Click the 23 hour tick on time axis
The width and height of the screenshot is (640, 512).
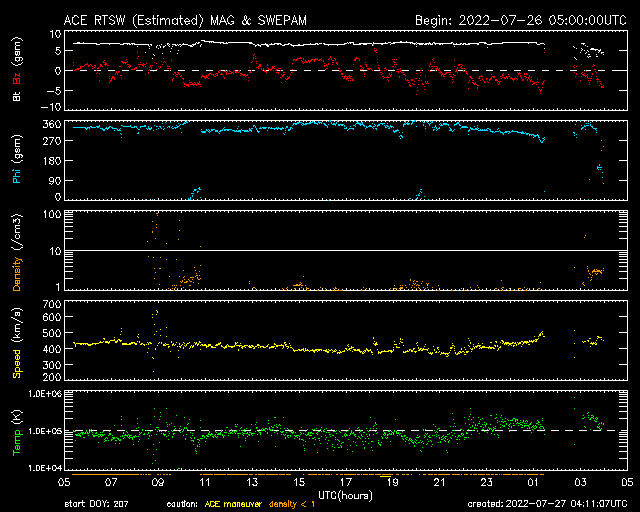[x=485, y=482]
